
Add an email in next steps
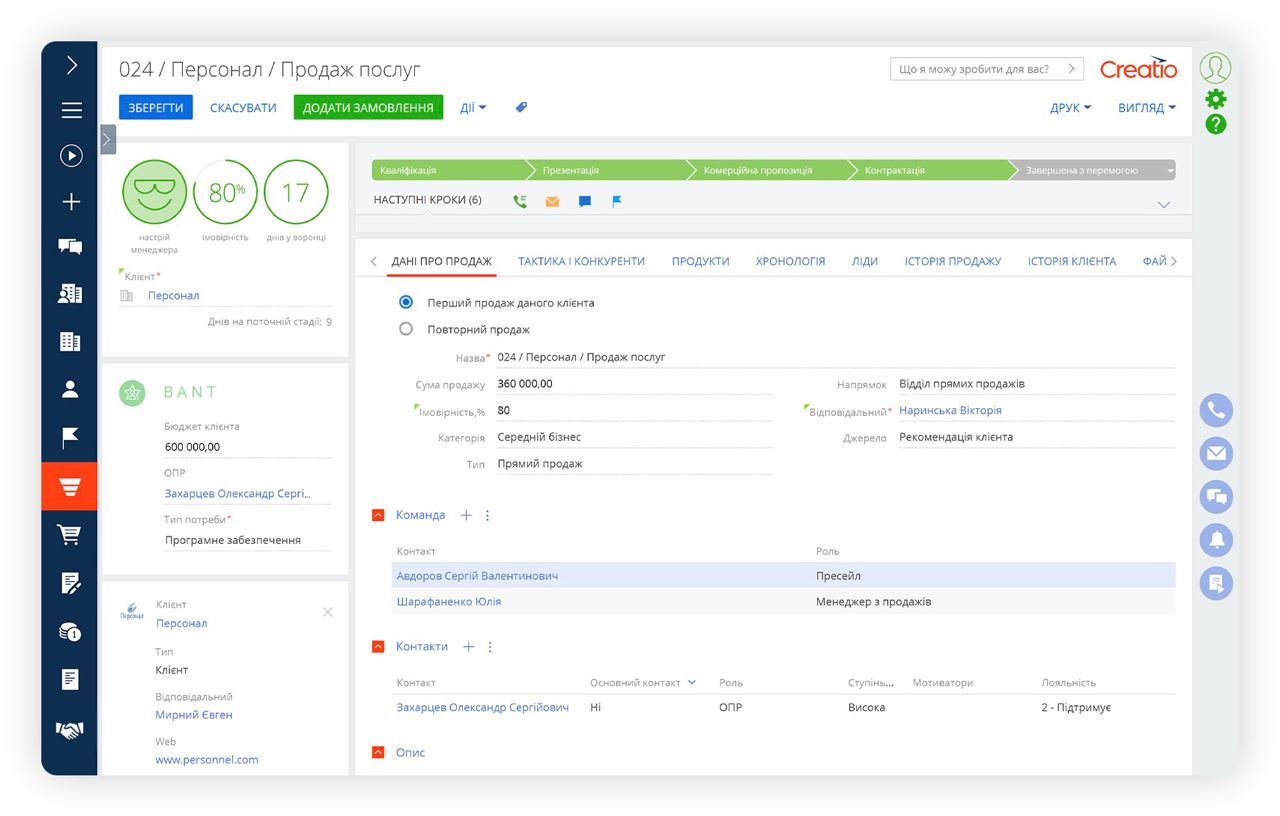coord(552,201)
